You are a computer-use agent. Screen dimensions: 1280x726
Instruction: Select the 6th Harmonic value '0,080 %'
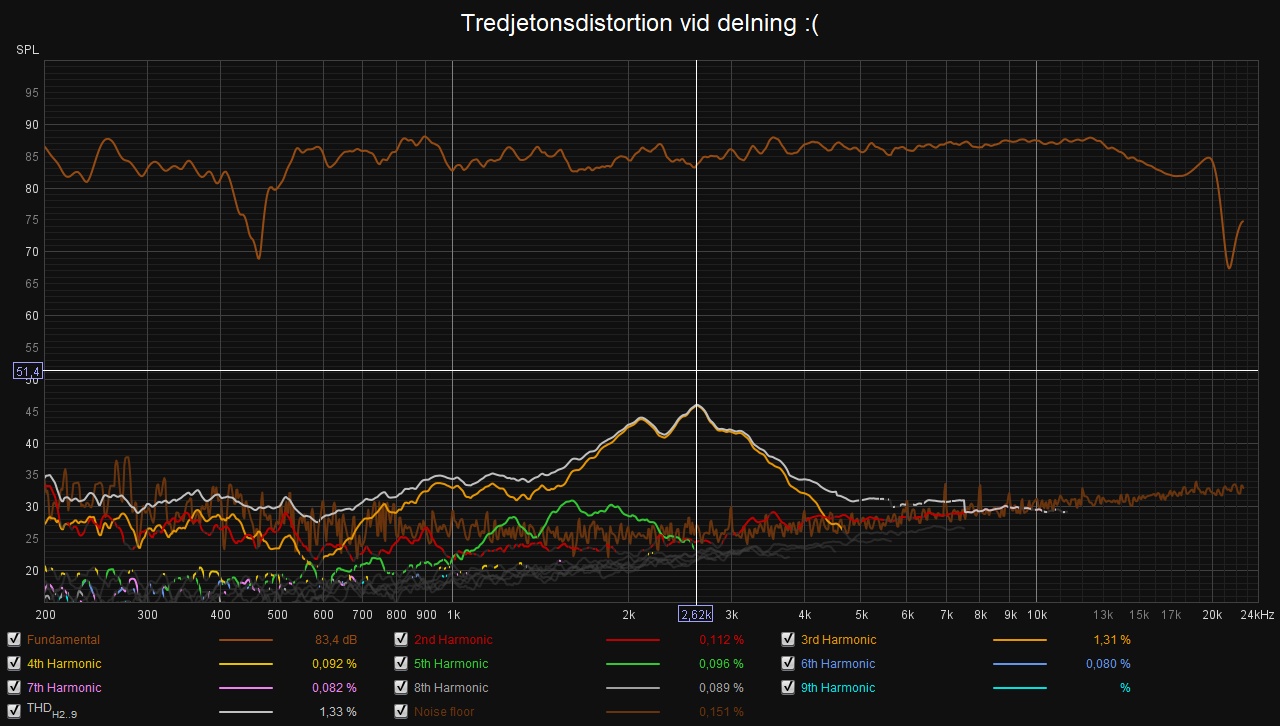tap(1108, 664)
